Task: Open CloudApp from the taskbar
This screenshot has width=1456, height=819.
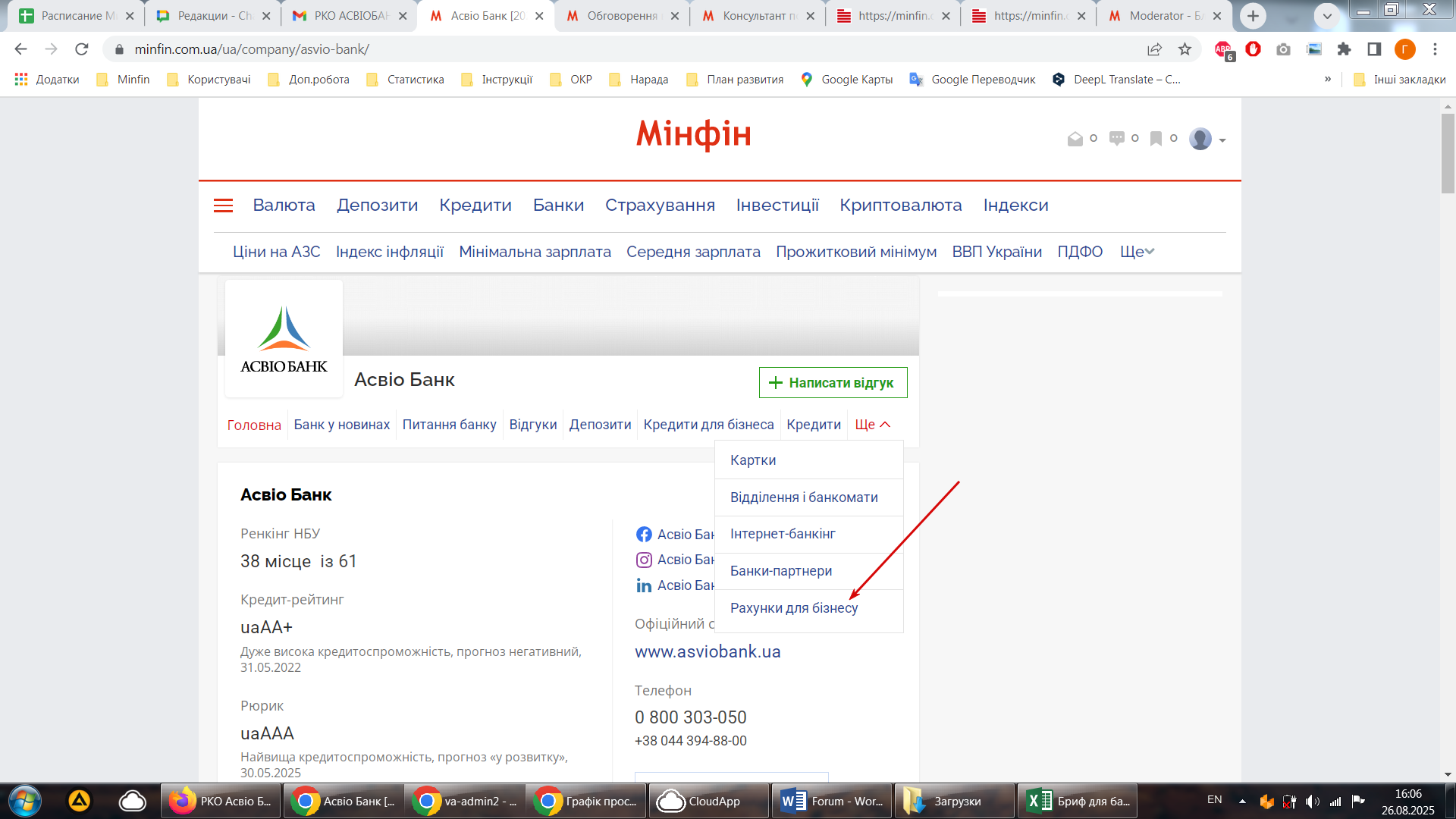Action: (708, 802)
